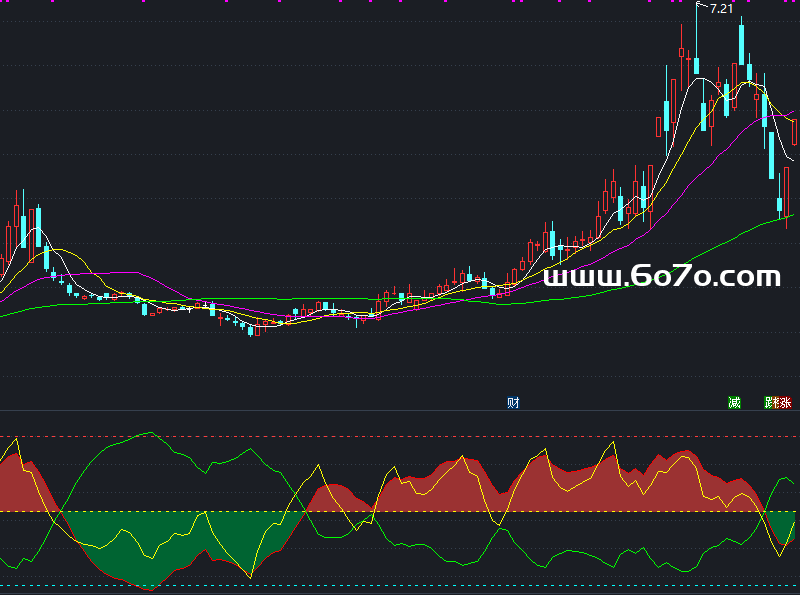This screenshot has width=800, height=595.
Task: Click the rightmost red candlestick touching green average
Action: point(787,195)
